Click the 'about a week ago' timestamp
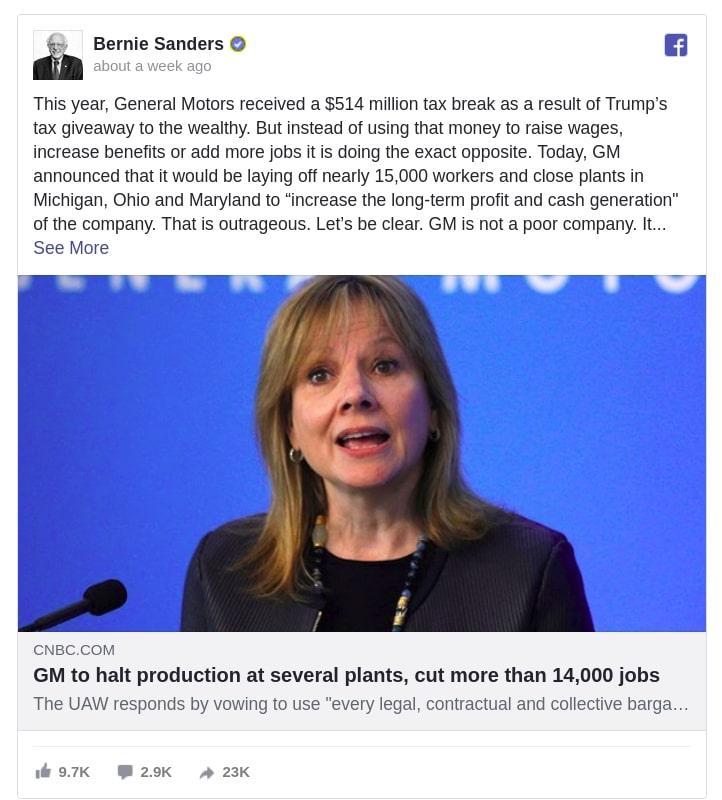 click(x=152, y=66)
